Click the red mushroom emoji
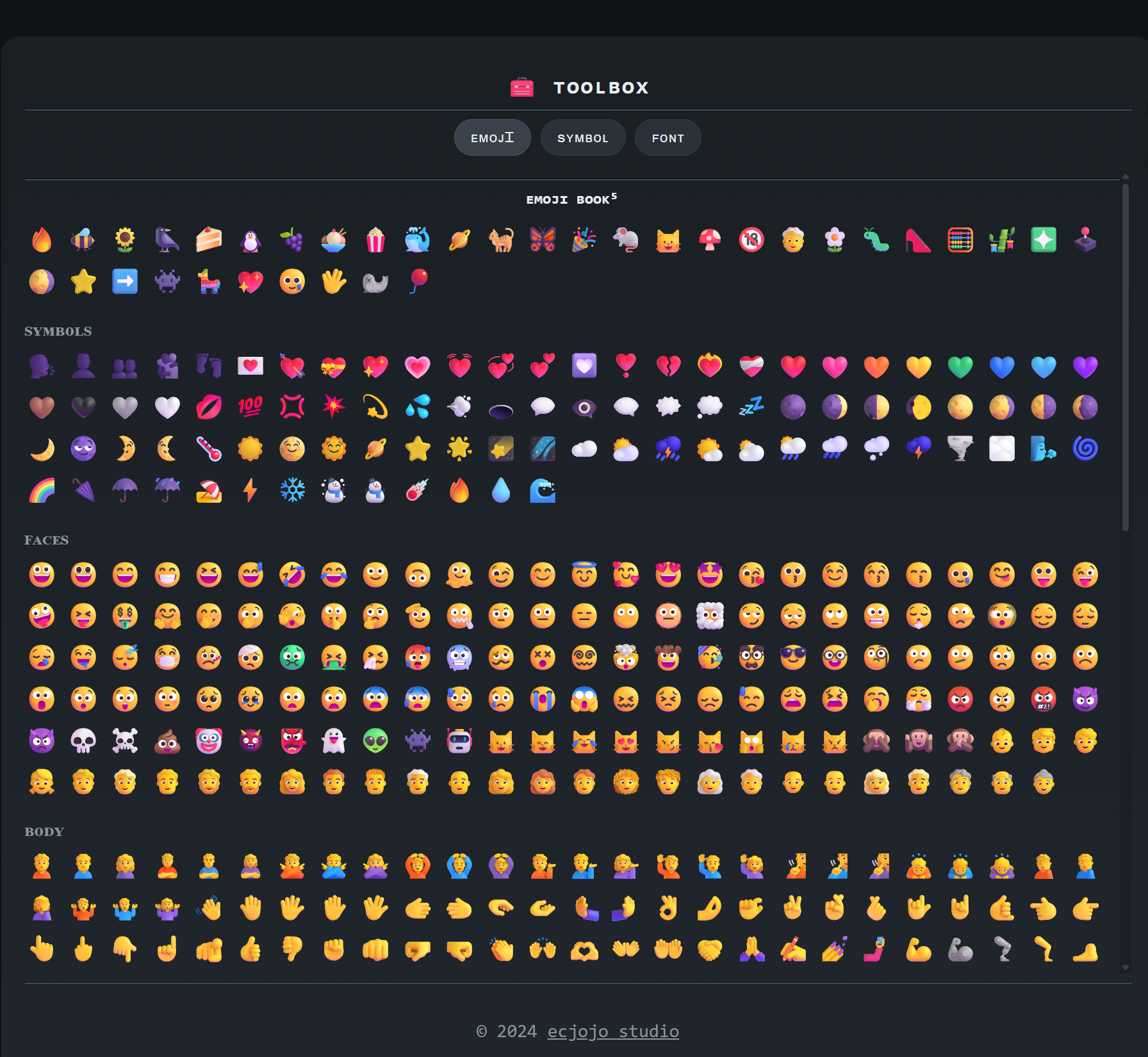 (710, 240)
